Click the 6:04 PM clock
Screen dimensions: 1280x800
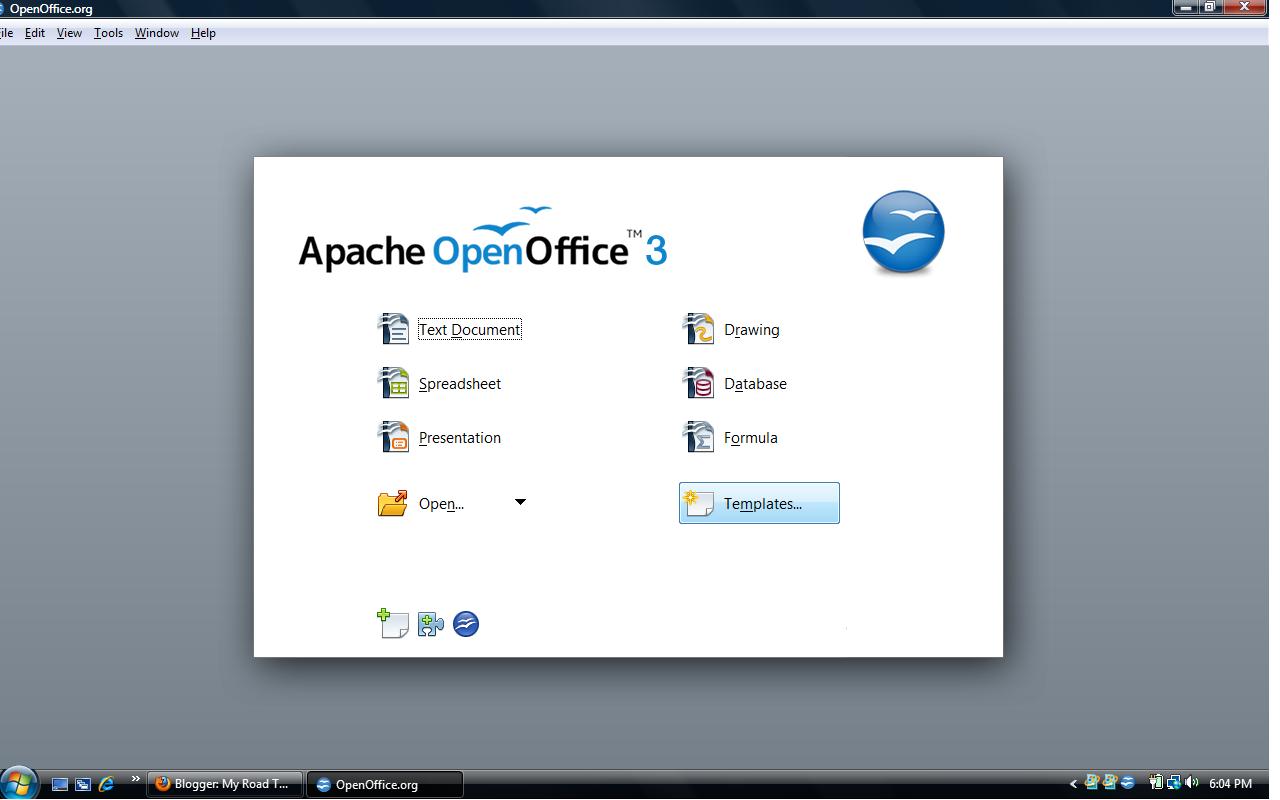[x=1230, y=784]
